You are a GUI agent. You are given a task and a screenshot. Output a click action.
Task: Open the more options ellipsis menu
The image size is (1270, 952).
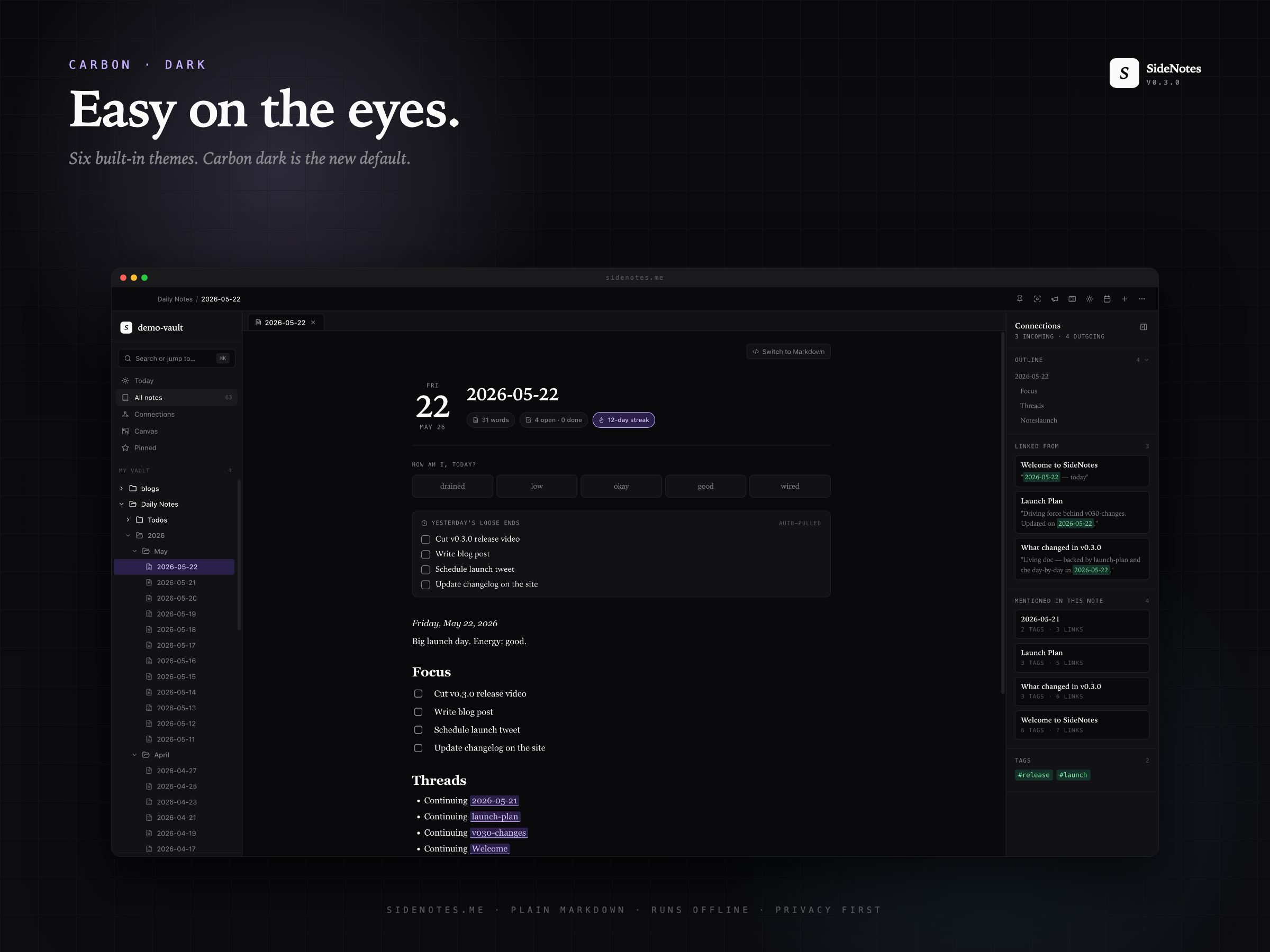(x=1142, y=299)
